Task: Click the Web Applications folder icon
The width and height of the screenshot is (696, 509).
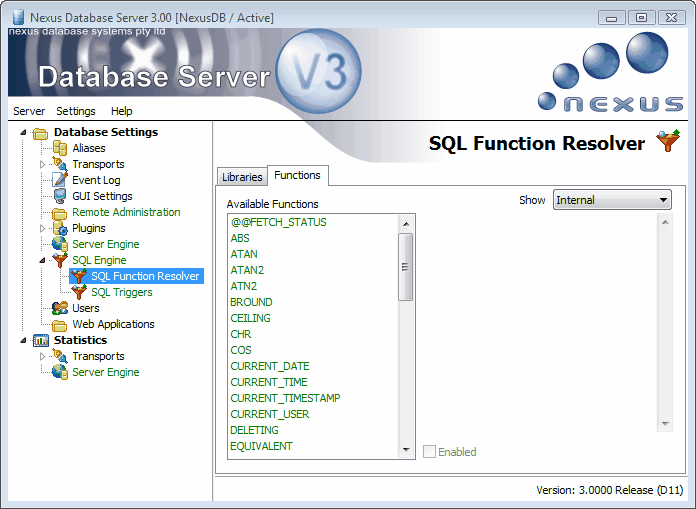Action: pos(59,325)
